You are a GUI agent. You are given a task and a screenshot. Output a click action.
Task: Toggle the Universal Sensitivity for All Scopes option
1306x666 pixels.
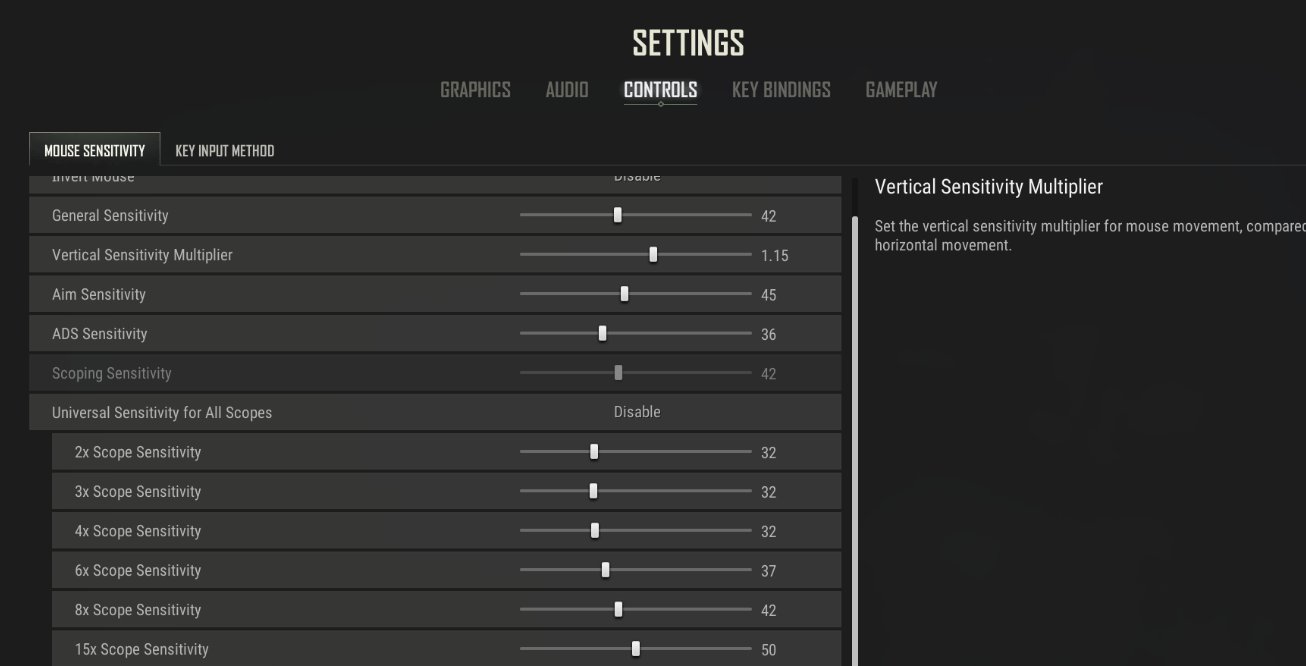point(637,412)
